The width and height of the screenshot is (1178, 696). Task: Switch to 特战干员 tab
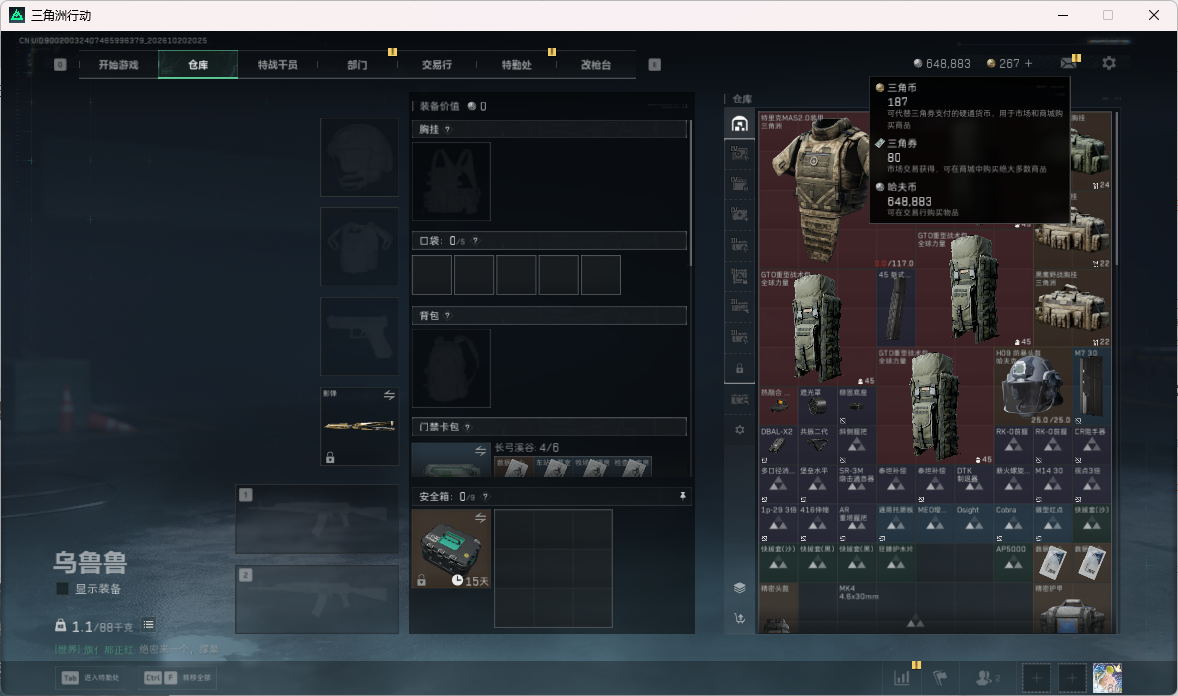click(277, 65)
